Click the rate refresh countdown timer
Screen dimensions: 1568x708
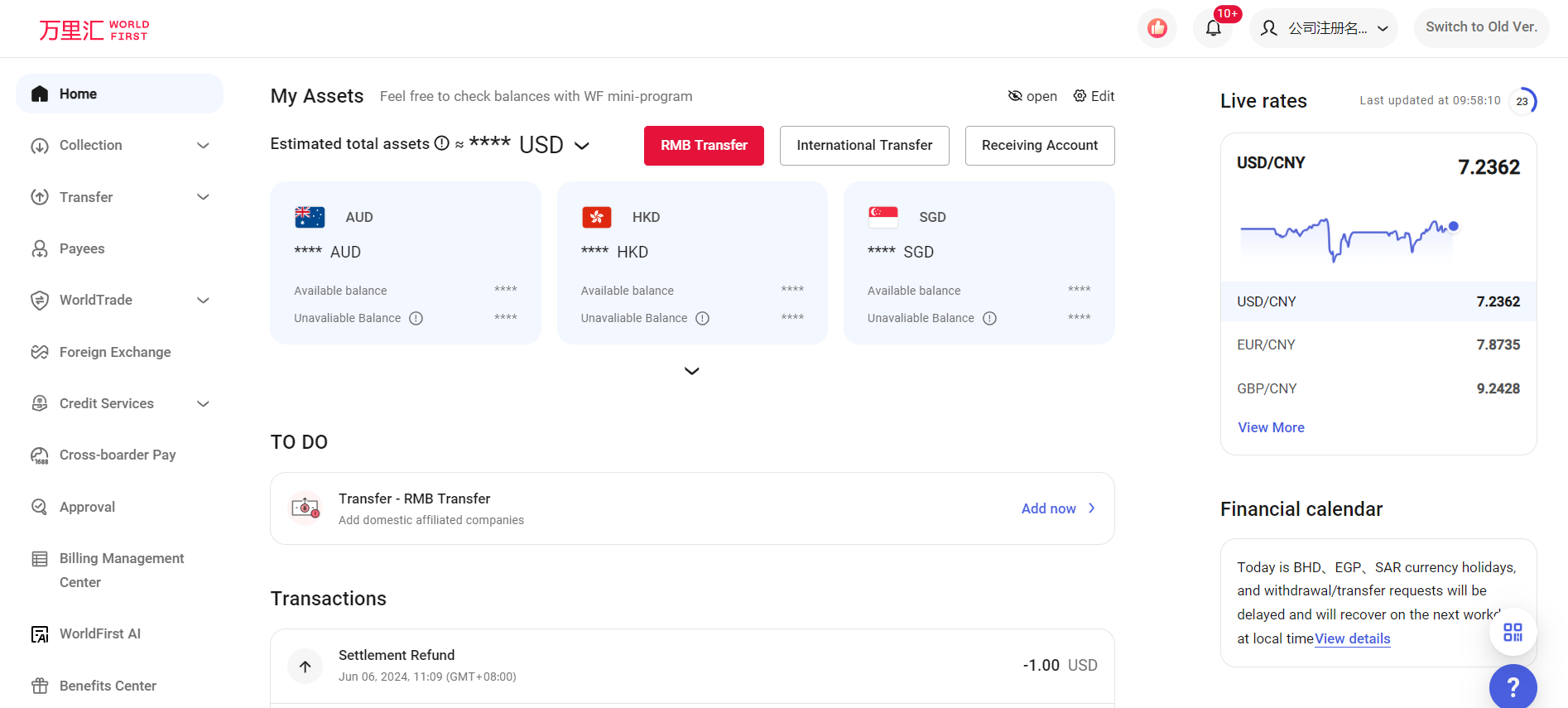tap(1522, 100)
